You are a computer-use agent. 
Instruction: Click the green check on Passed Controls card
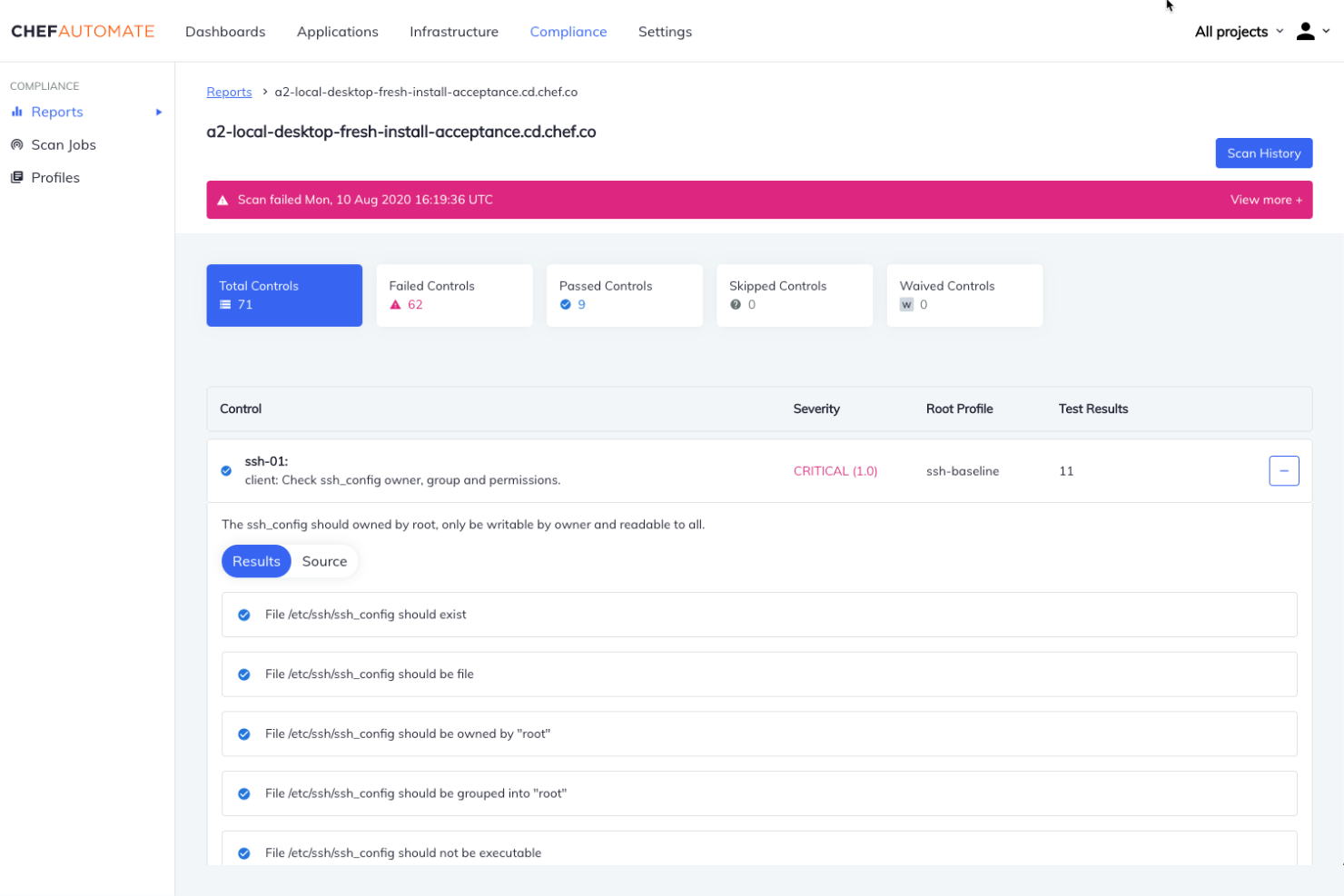(x=566, y=305)
